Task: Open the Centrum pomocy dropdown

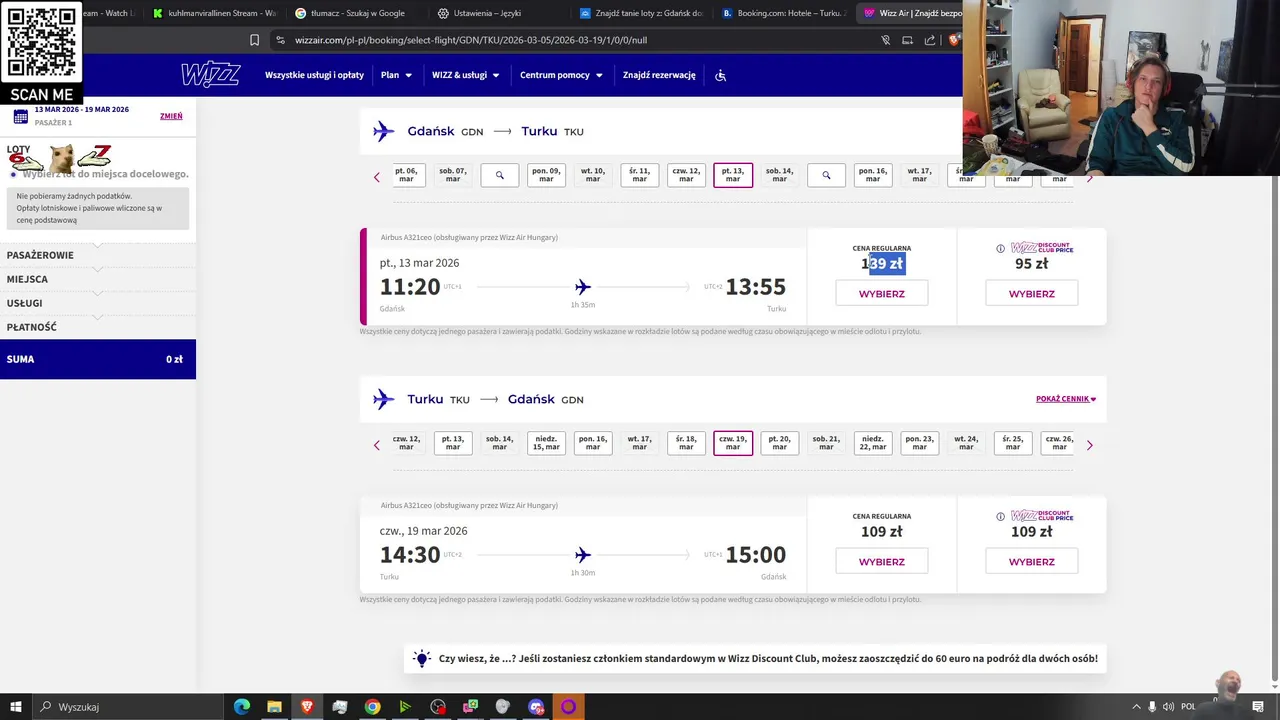Action: (561, 75)
